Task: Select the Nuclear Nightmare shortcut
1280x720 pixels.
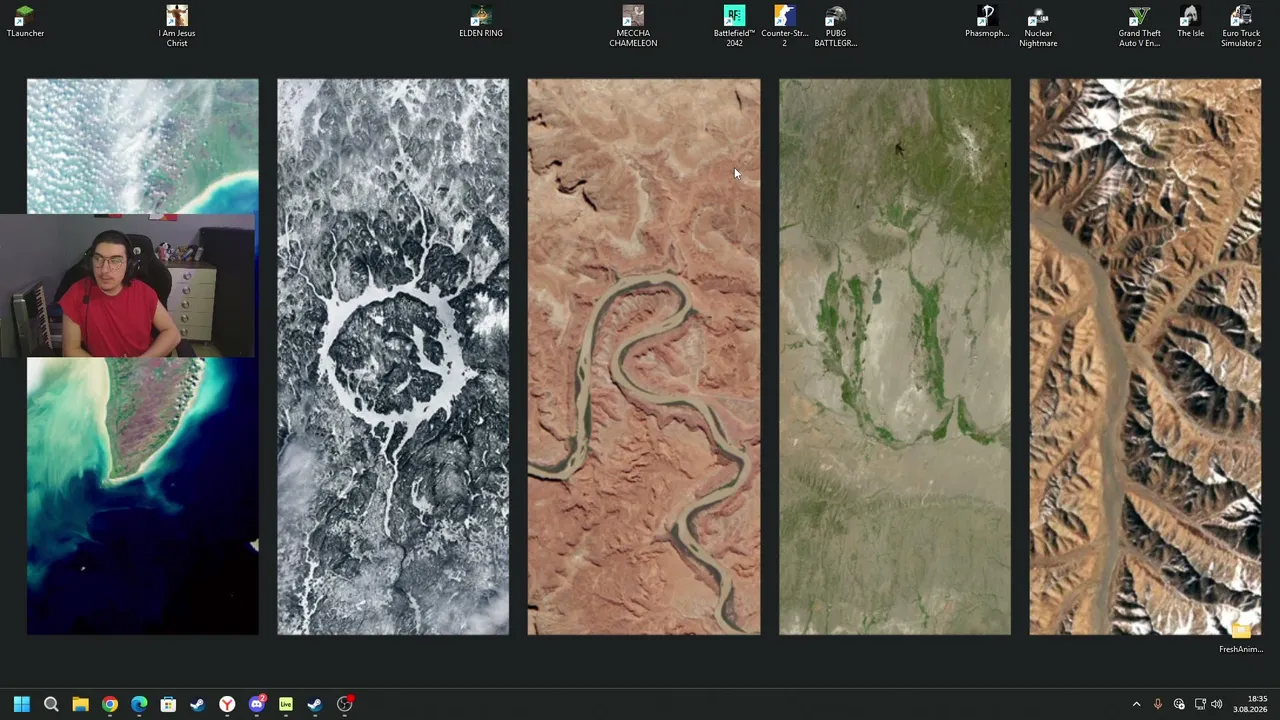Action: 1038,26
